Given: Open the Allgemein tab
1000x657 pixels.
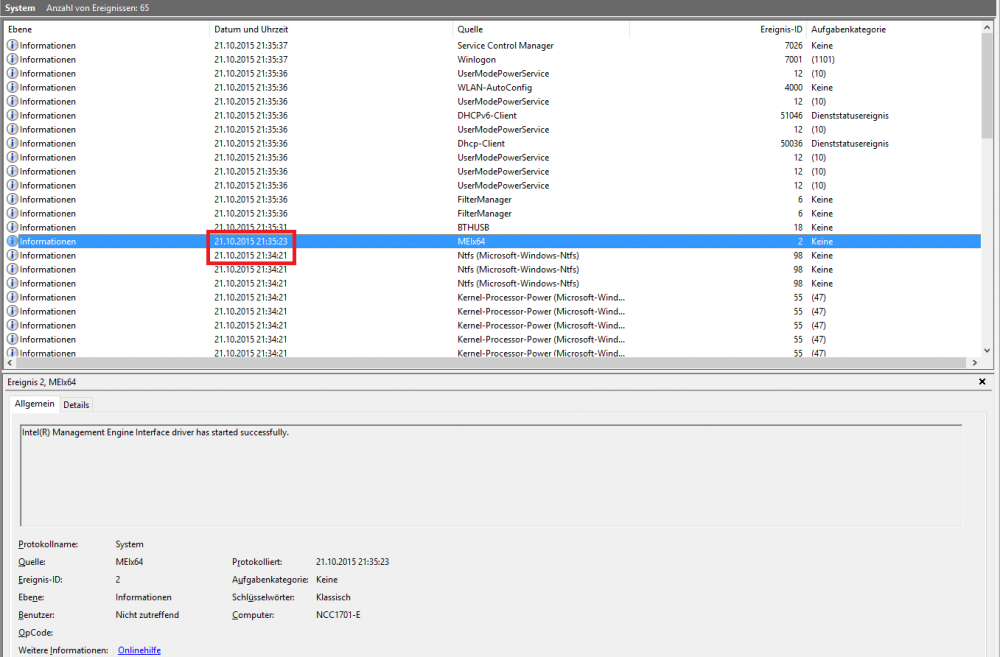Looking at the screenshot, I should tap(34, 404).
